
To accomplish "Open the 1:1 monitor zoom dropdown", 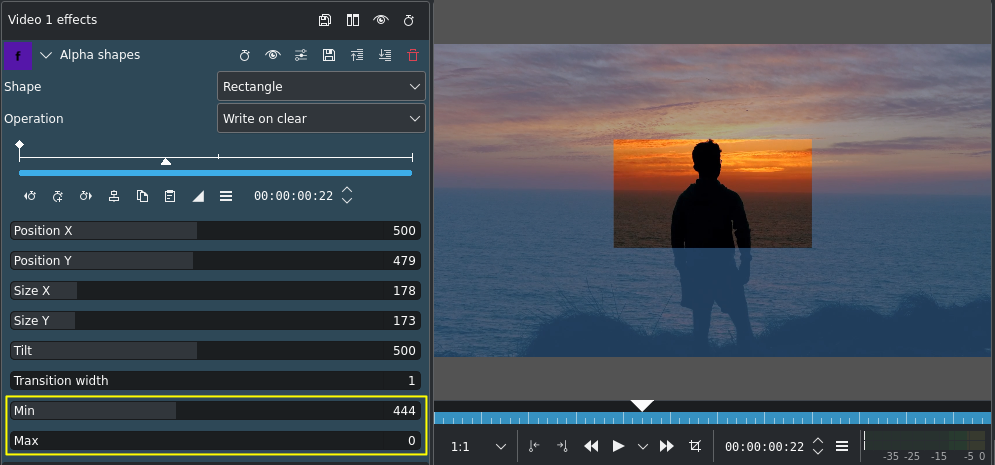I will [x=478, y=447].
